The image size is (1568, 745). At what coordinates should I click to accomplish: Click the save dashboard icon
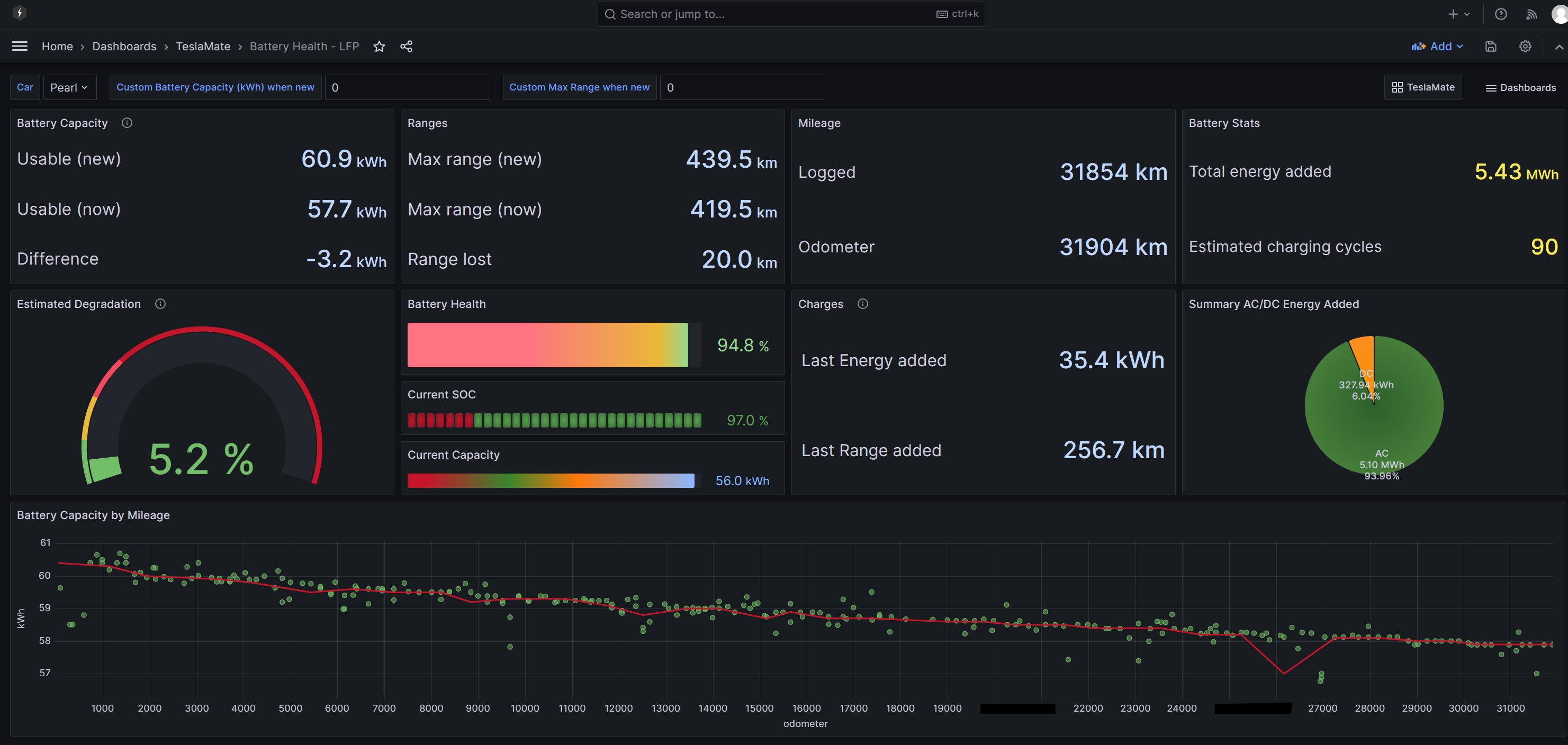(1491, 46)
